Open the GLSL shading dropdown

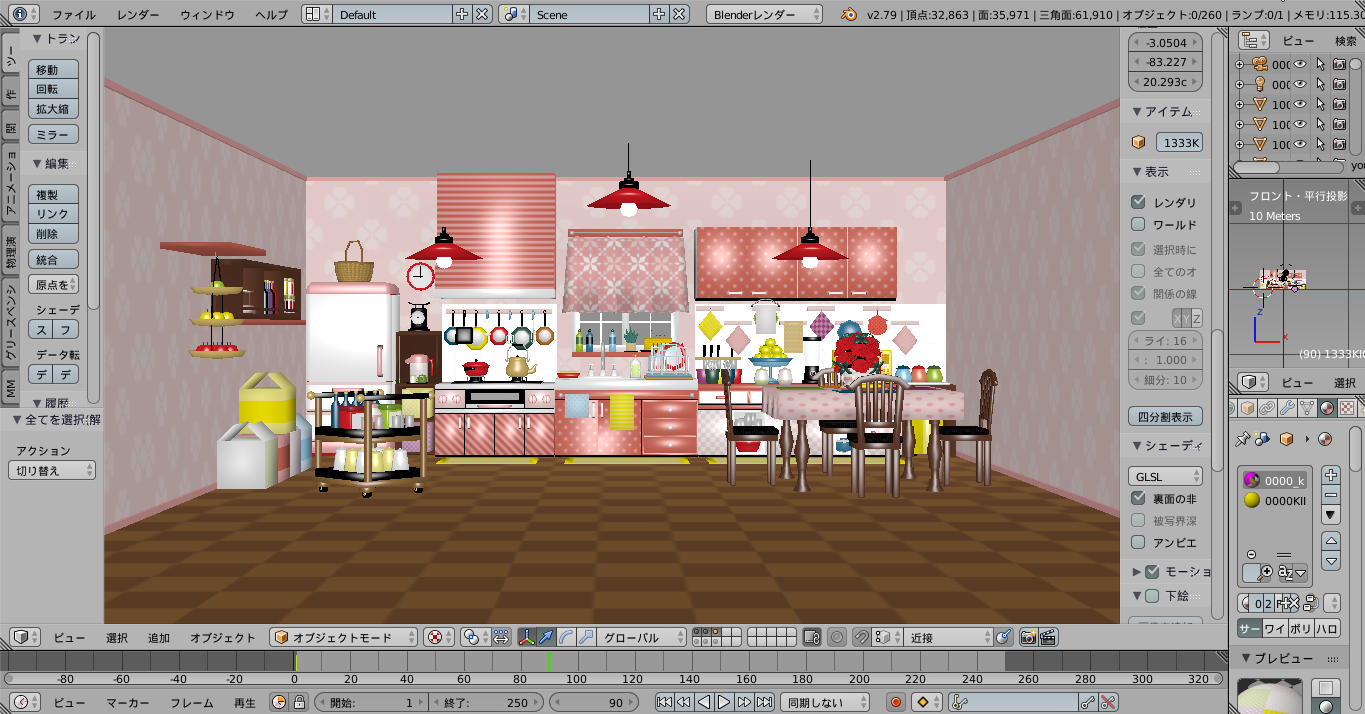tap(1166, 476)
